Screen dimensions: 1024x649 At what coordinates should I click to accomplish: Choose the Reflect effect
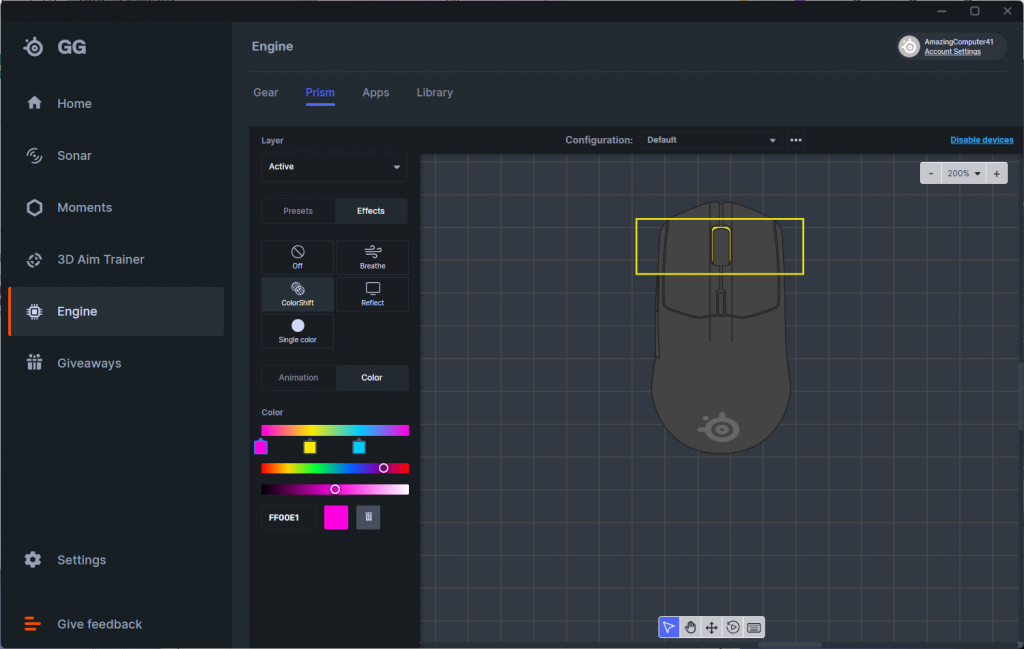click(x=372, y=294)
